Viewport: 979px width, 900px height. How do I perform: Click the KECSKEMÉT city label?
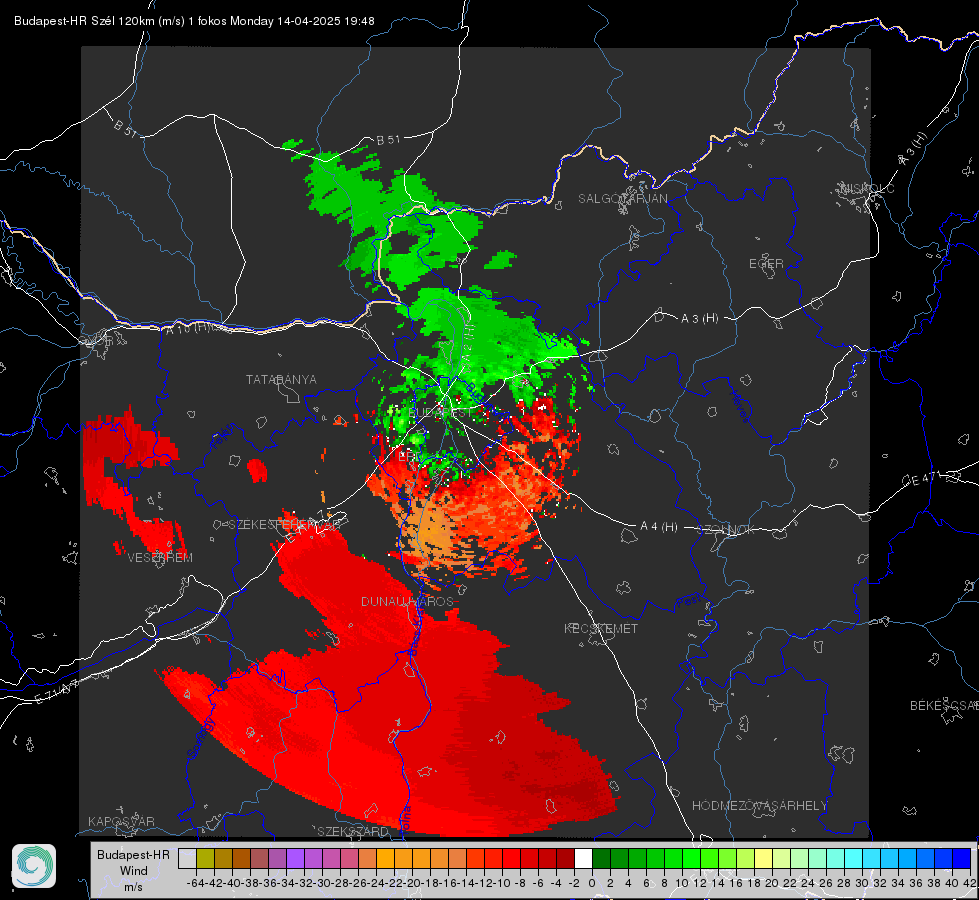tap(601, 628)
